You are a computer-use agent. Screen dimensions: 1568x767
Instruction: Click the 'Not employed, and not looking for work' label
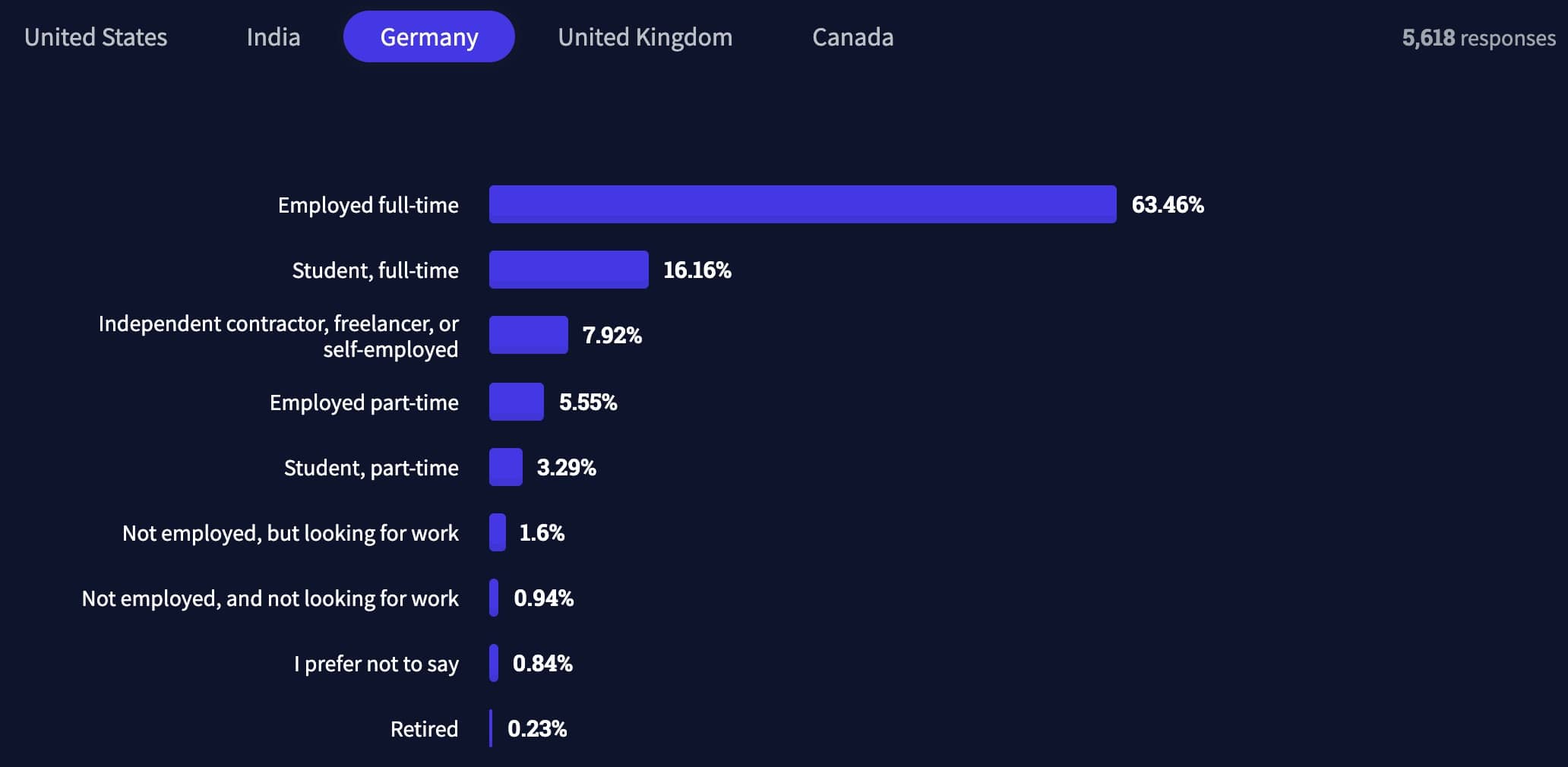[x=270, y=598]
